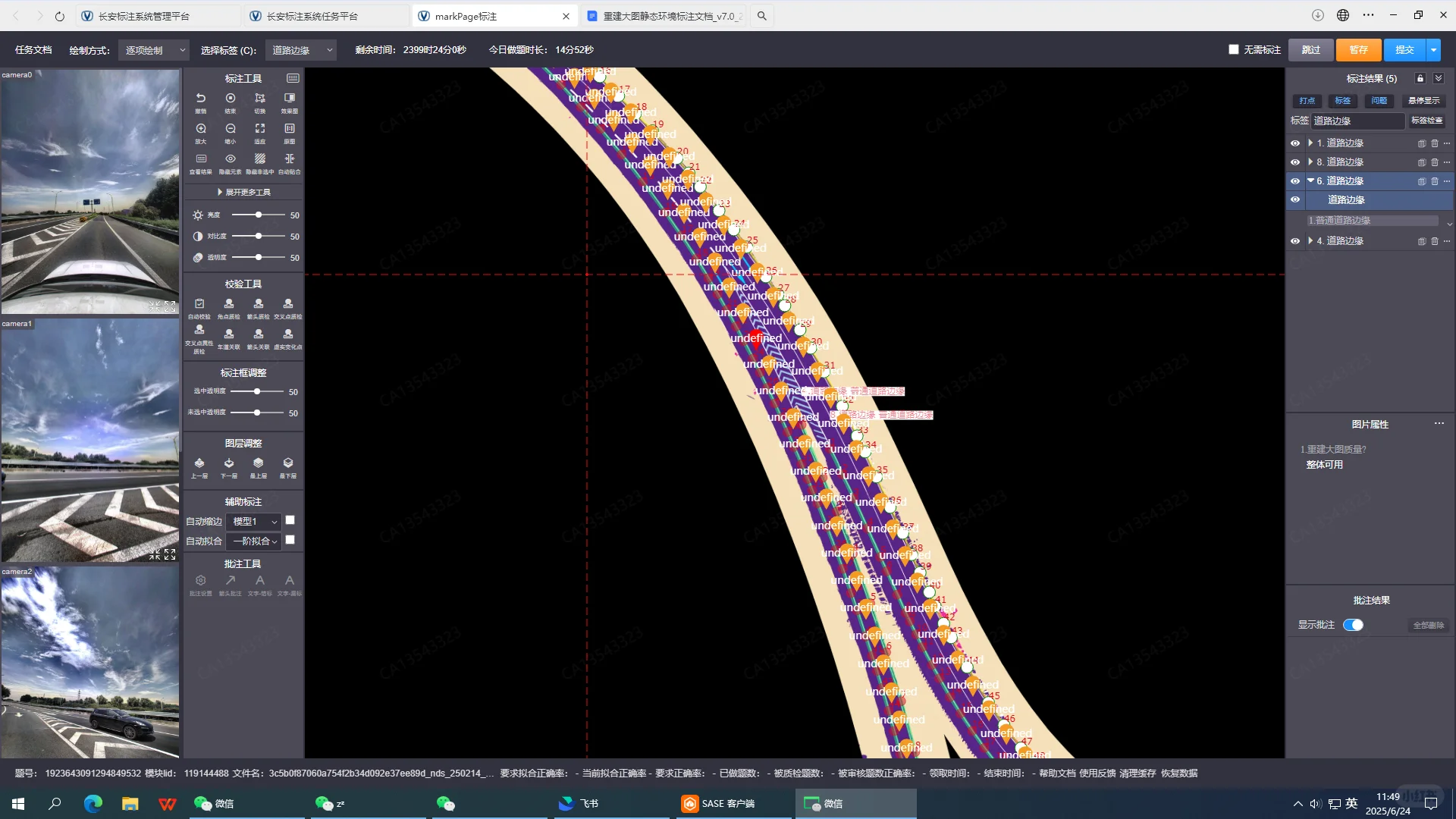The height and width of the screenshot is (819, 1456).
Task: Toggle the 显示批注 switch
Action: click(x=1353, y=625)
